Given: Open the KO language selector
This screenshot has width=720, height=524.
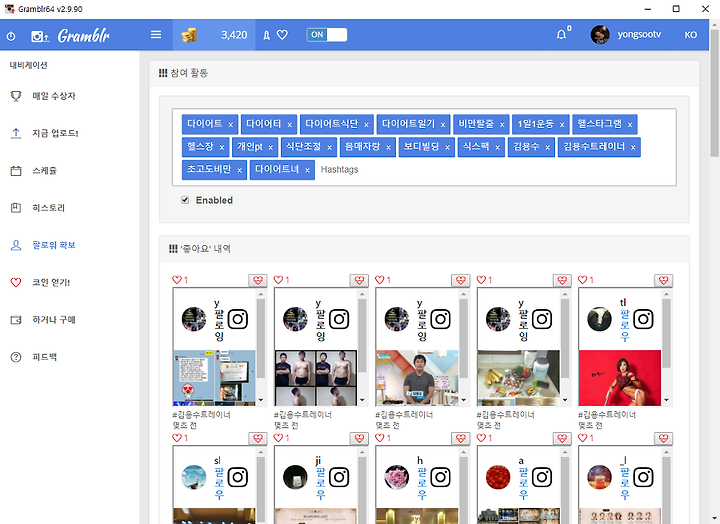Looking at the screenshot, I should click(691, 35).
